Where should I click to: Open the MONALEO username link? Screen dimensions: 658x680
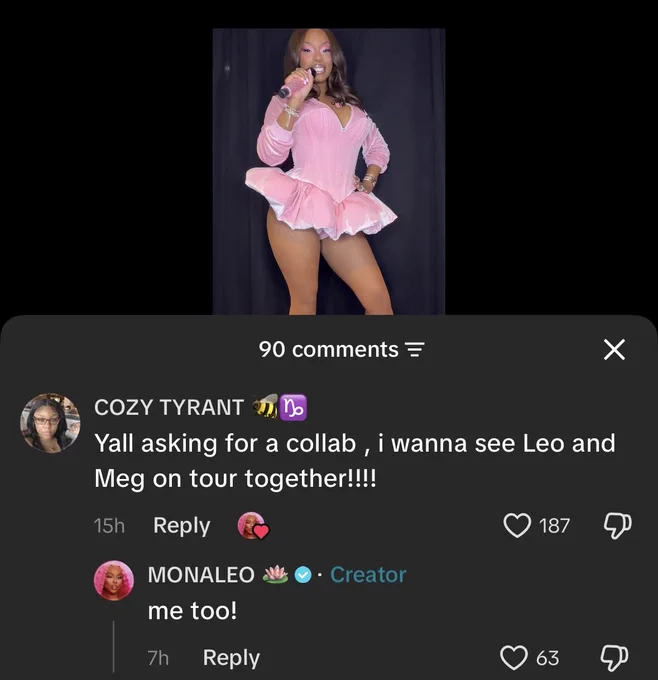[201, 575]
